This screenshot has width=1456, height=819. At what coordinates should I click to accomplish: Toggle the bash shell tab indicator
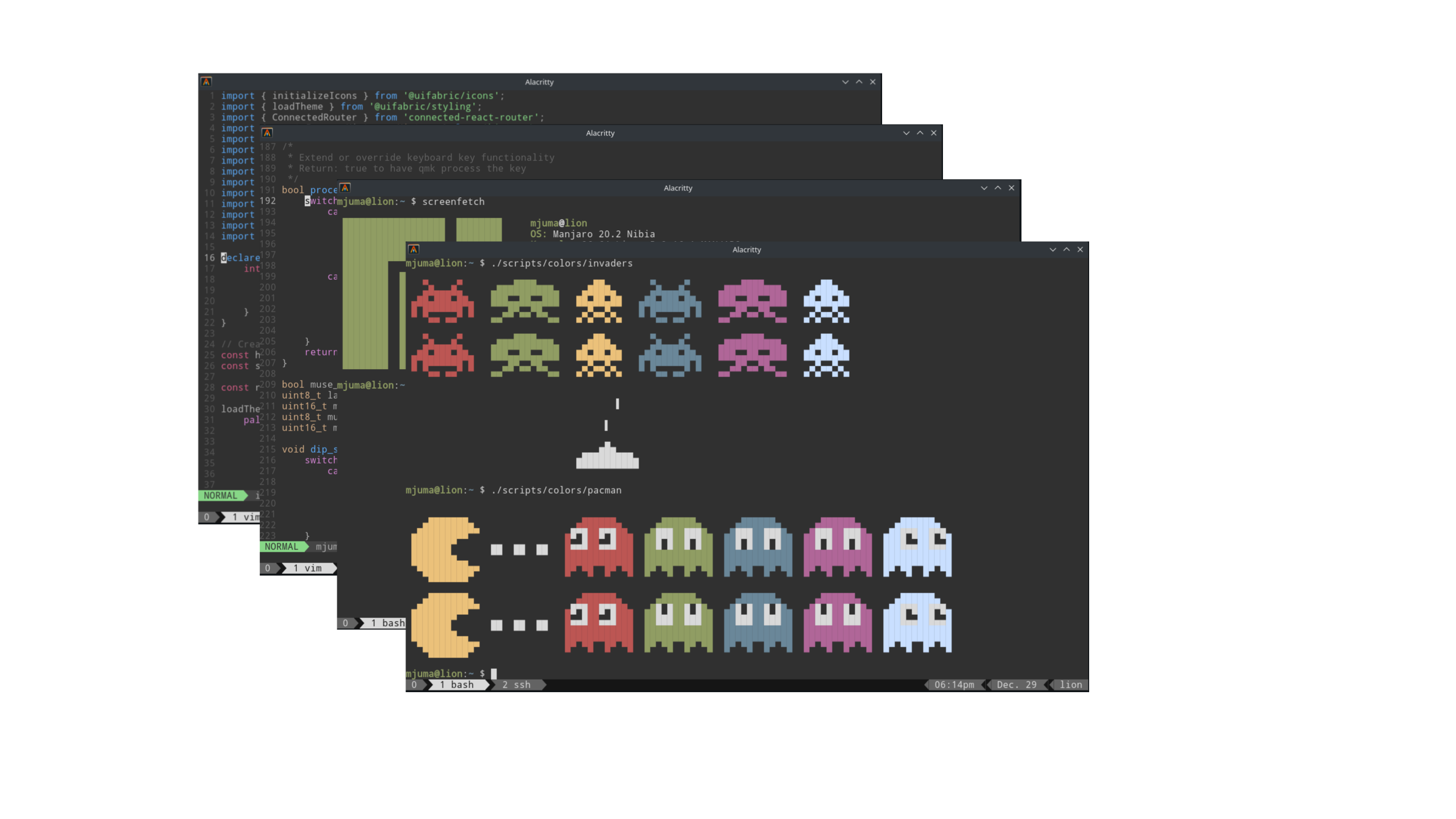coord(458,684)
